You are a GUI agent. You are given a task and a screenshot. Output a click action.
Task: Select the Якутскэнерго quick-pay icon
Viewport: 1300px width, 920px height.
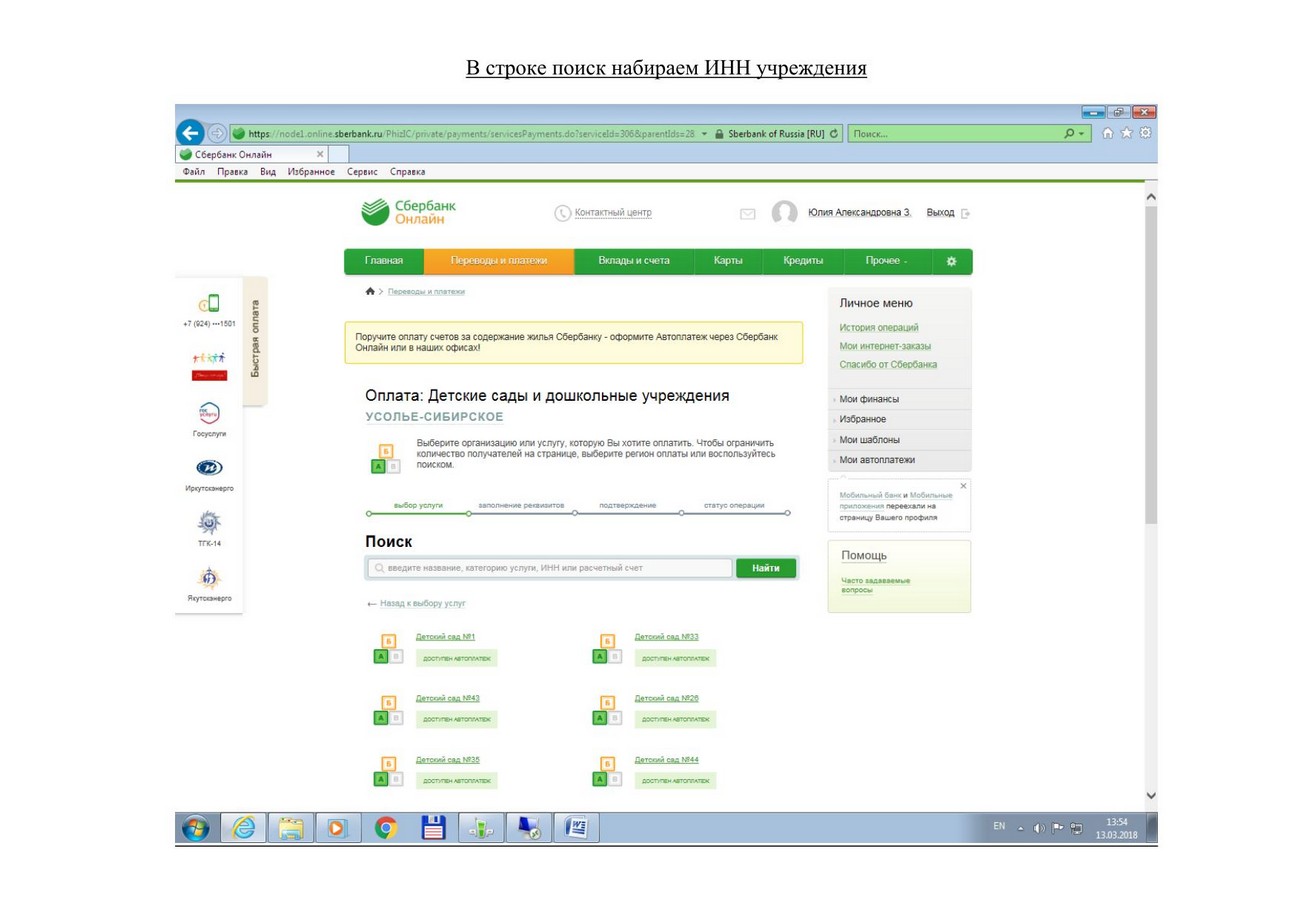click(x=209, y=577)
